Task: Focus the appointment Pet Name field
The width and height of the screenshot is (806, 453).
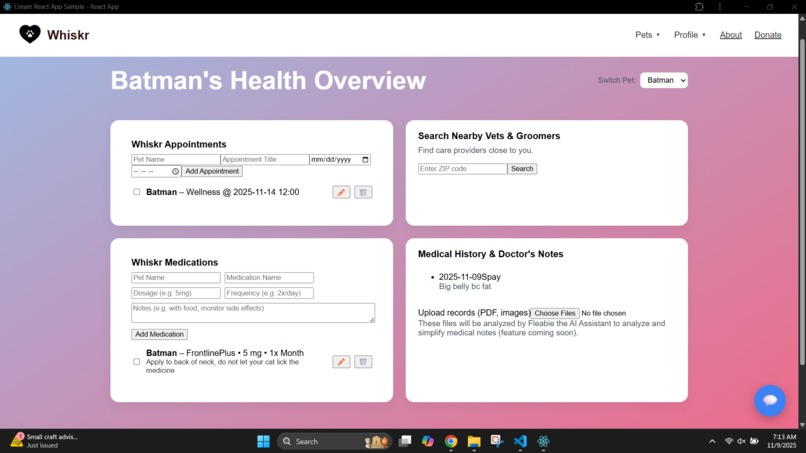Action: [175, 159]
